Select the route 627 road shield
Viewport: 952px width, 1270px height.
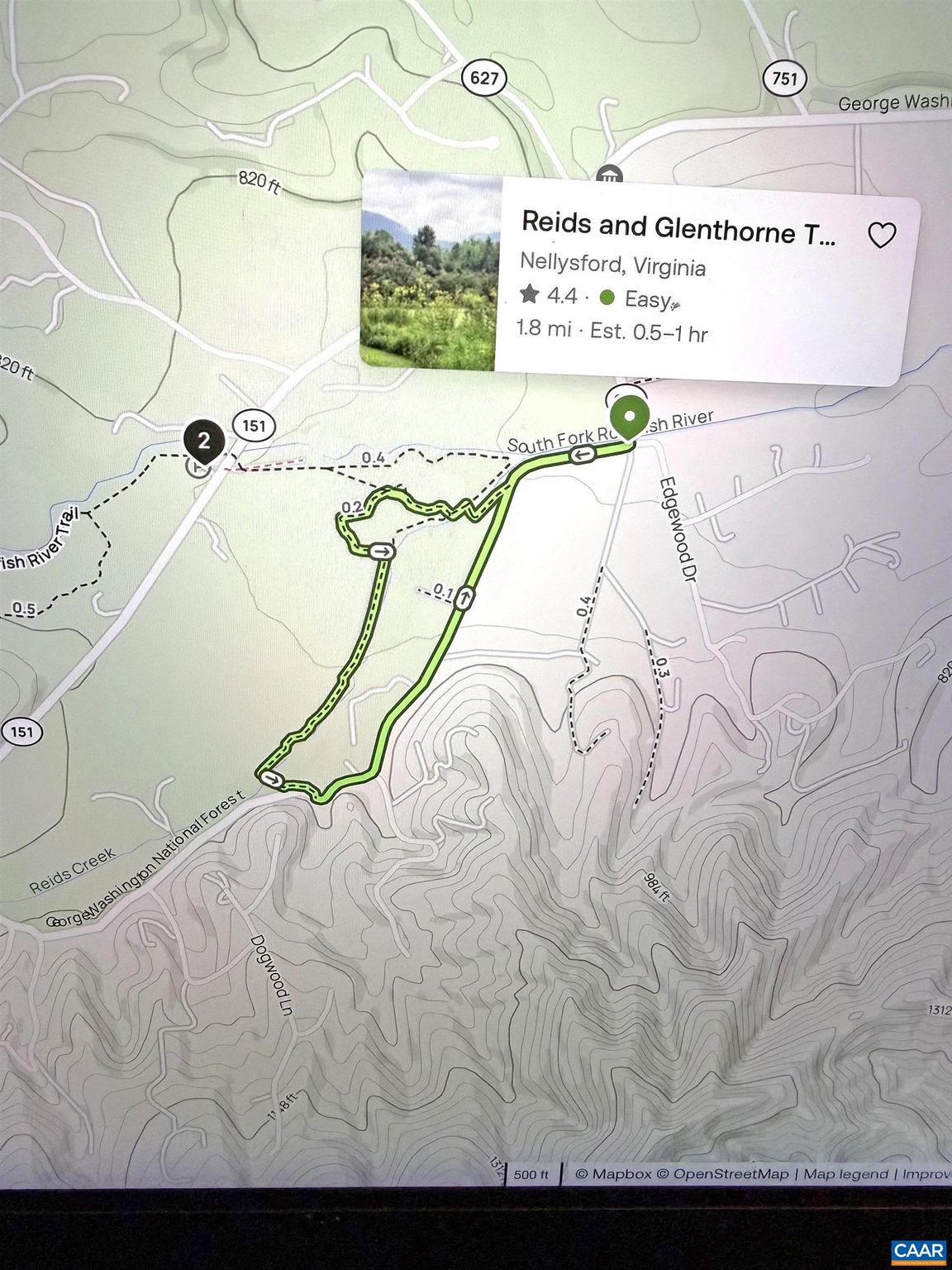tap(483, 79)
